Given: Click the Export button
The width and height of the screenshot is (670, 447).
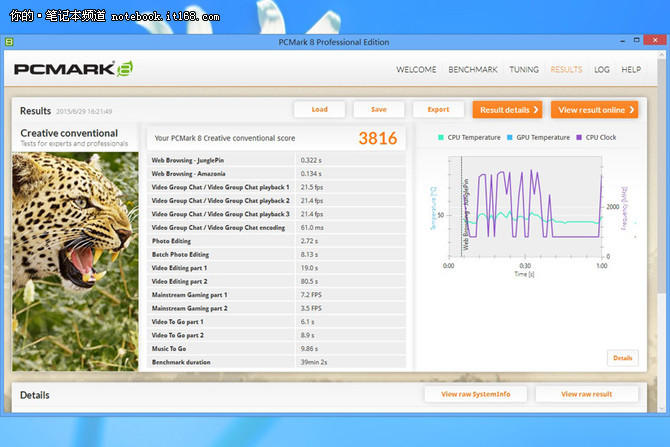Looking at the screenshot, I should (438, 109).
